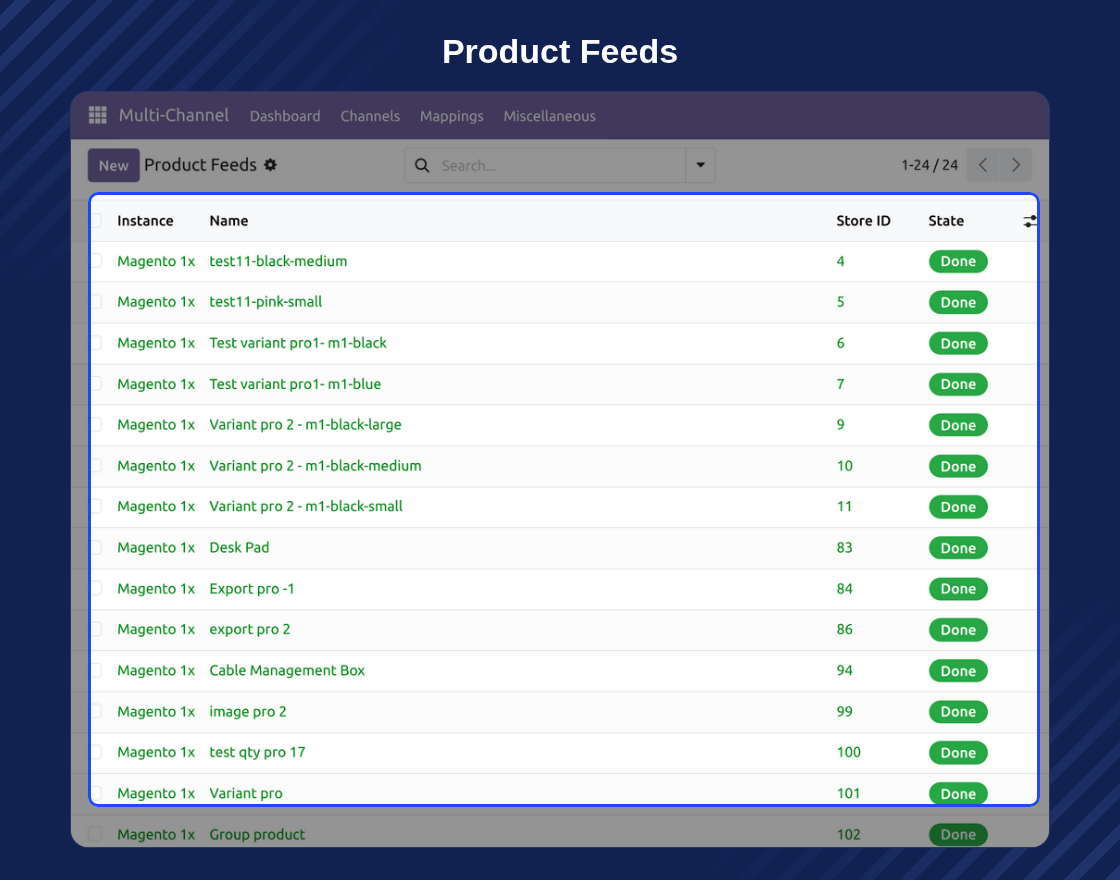Focus the Search input field

pyautogui.click(x=561, y=166)
